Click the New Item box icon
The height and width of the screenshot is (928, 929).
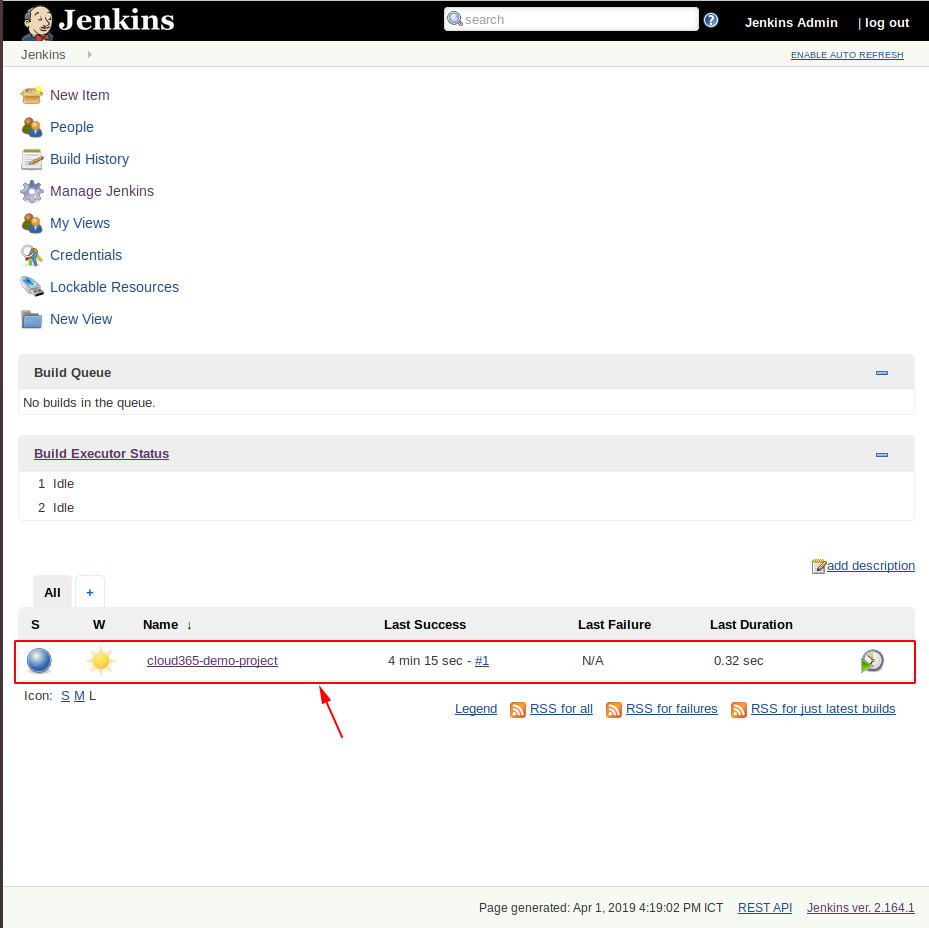(31, 95)
